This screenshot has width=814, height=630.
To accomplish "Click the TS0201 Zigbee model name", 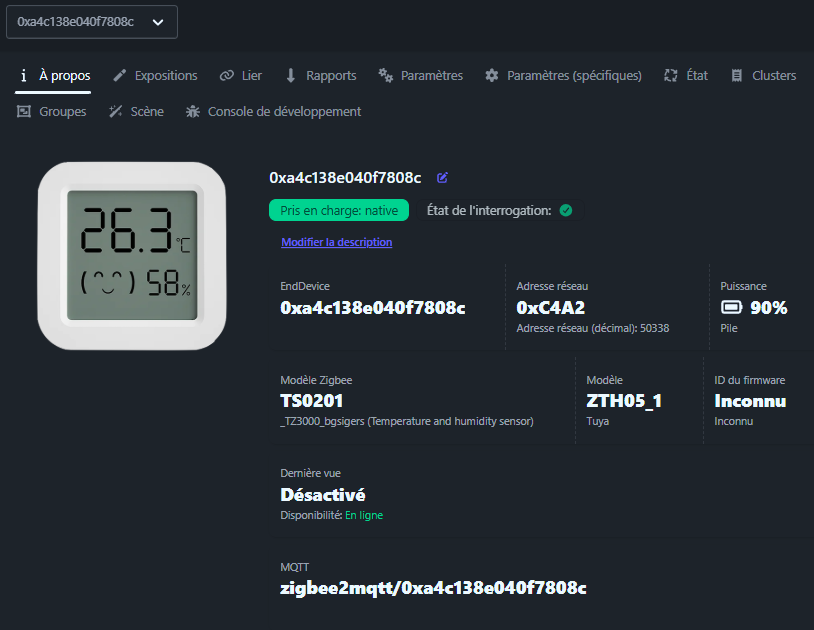I will click(x=312, y=401).
